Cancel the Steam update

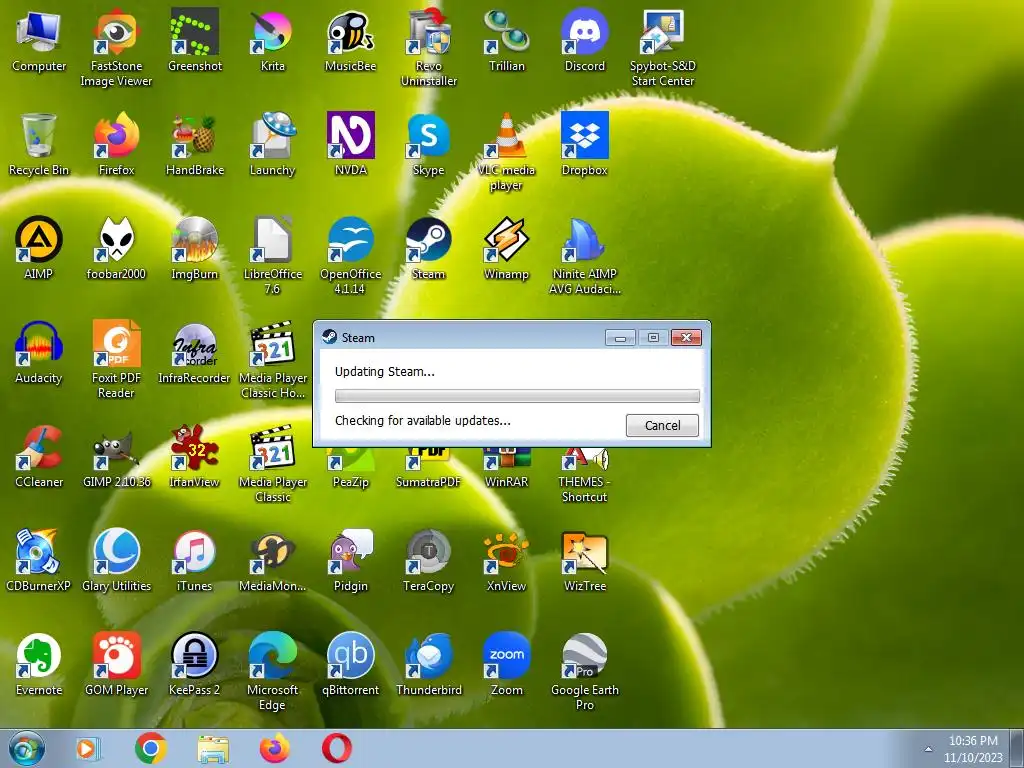(x=662, y=425)
